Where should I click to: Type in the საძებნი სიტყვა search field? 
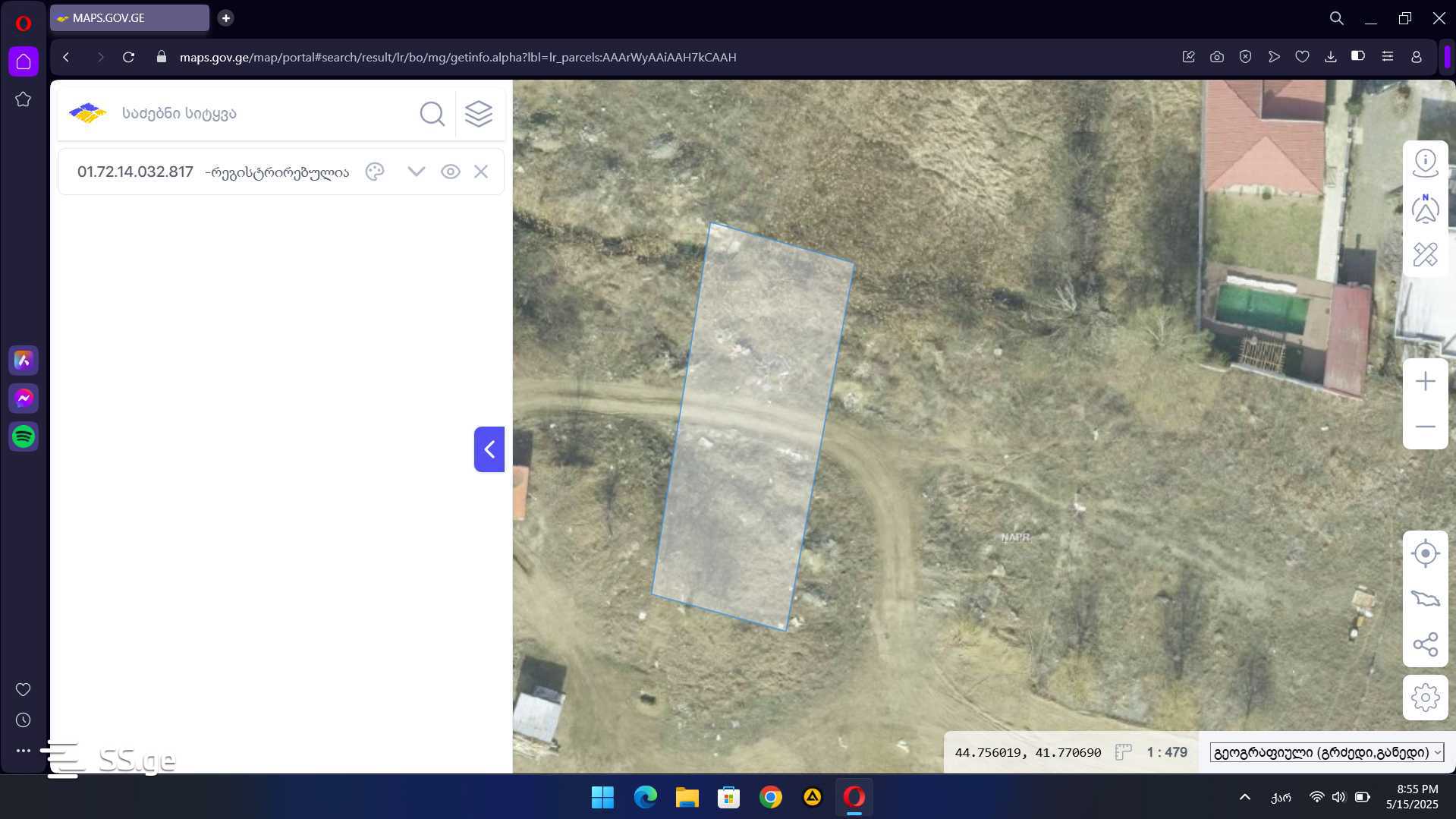click(x=258, y=114)
